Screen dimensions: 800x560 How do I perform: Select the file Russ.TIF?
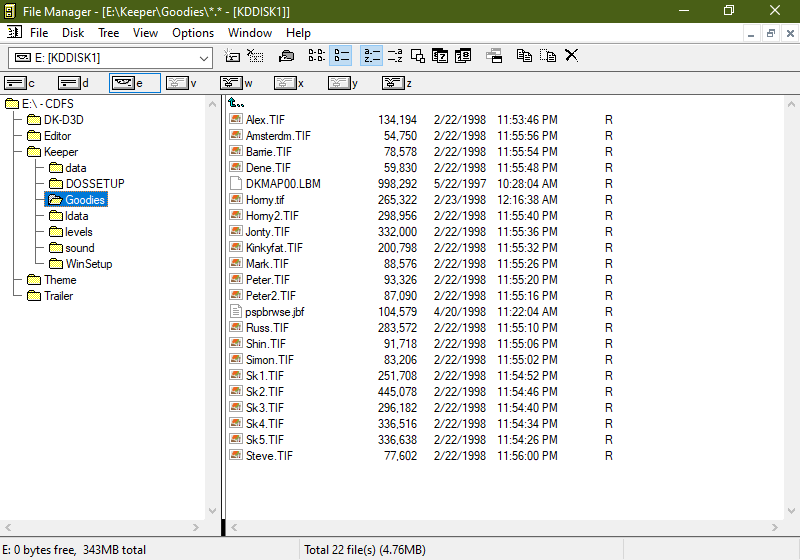coord(267,327)
